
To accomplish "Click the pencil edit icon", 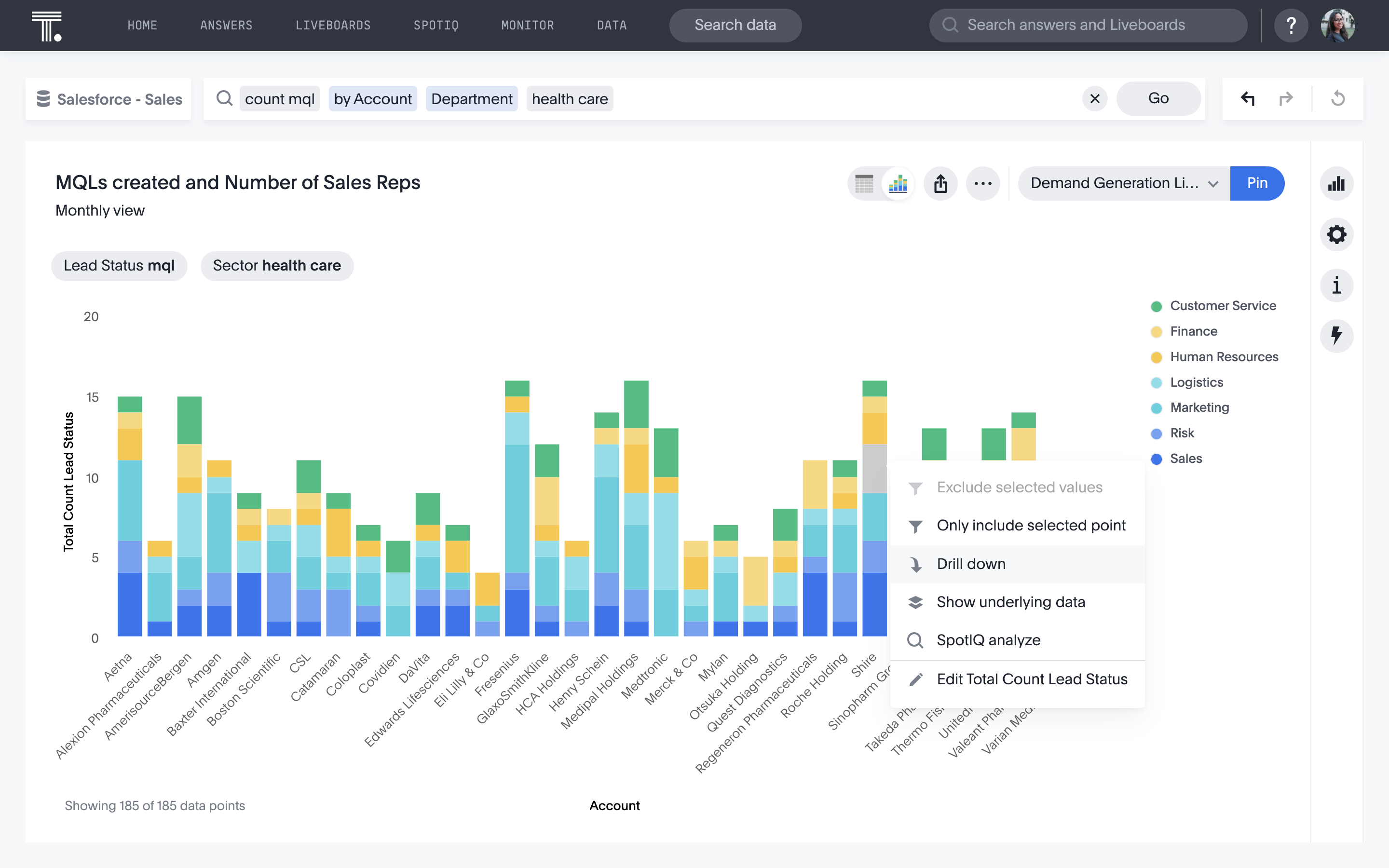I will pos(915,680).
